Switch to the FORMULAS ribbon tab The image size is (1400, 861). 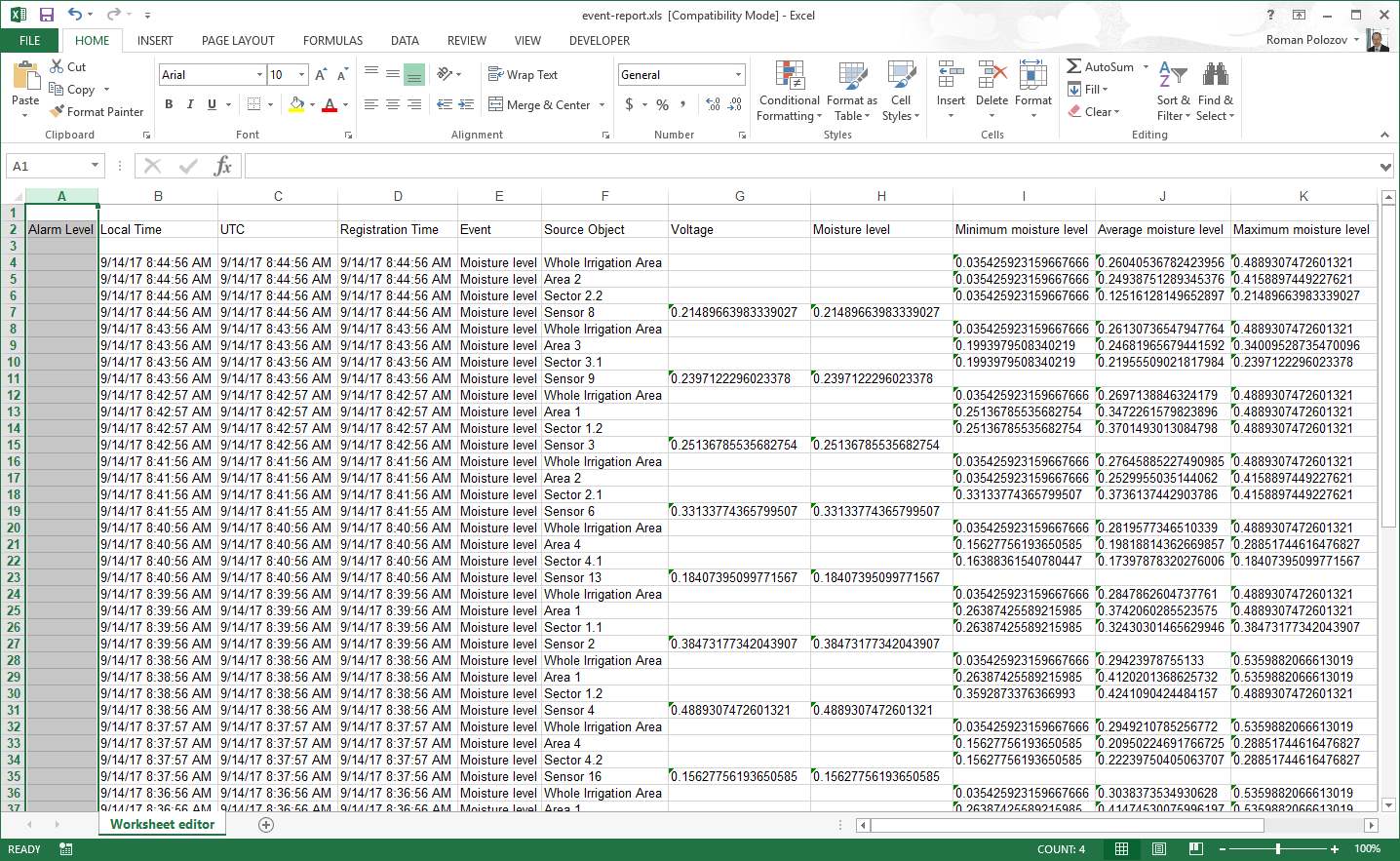click(x=332, y=40)
